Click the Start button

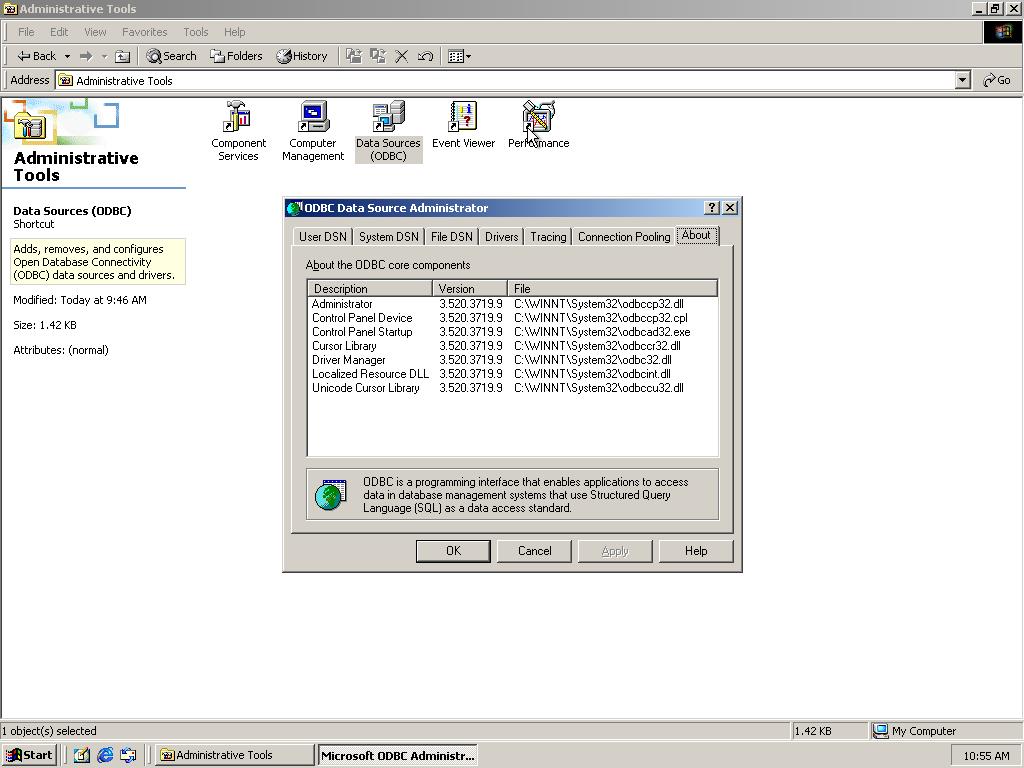(x=29, y=755)
